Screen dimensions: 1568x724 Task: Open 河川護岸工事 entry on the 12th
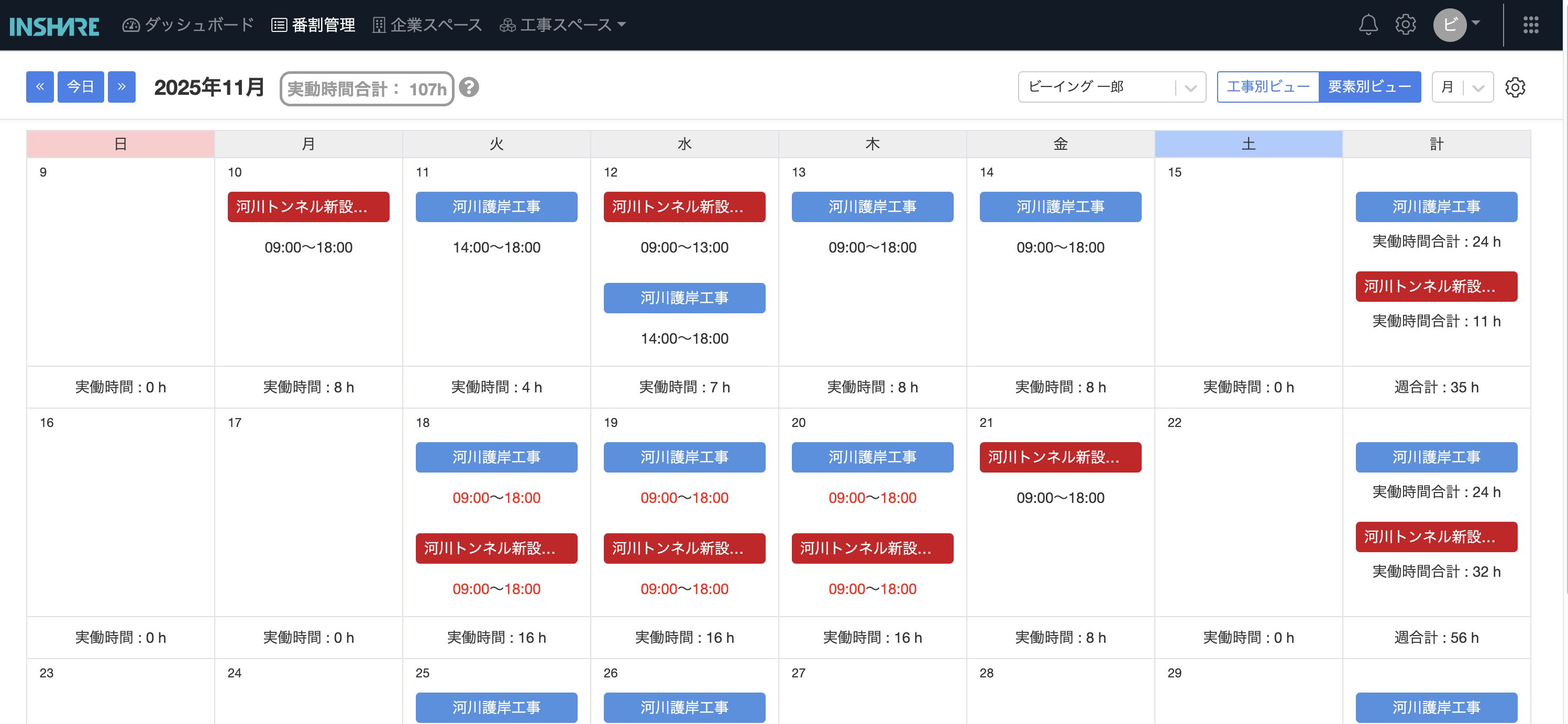[685, 299]
